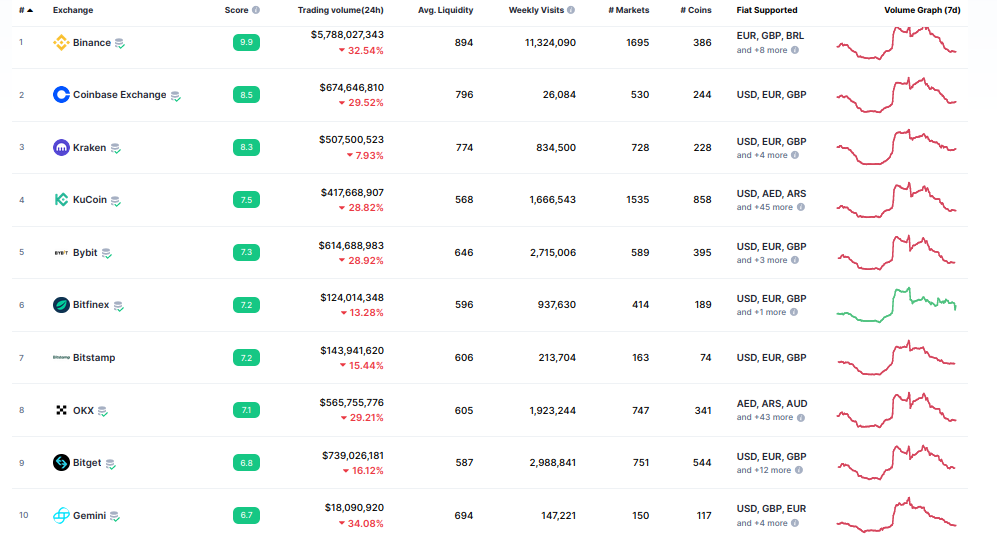
Task: Click Binance's 7d volume graph
Action: coord(897,43)
